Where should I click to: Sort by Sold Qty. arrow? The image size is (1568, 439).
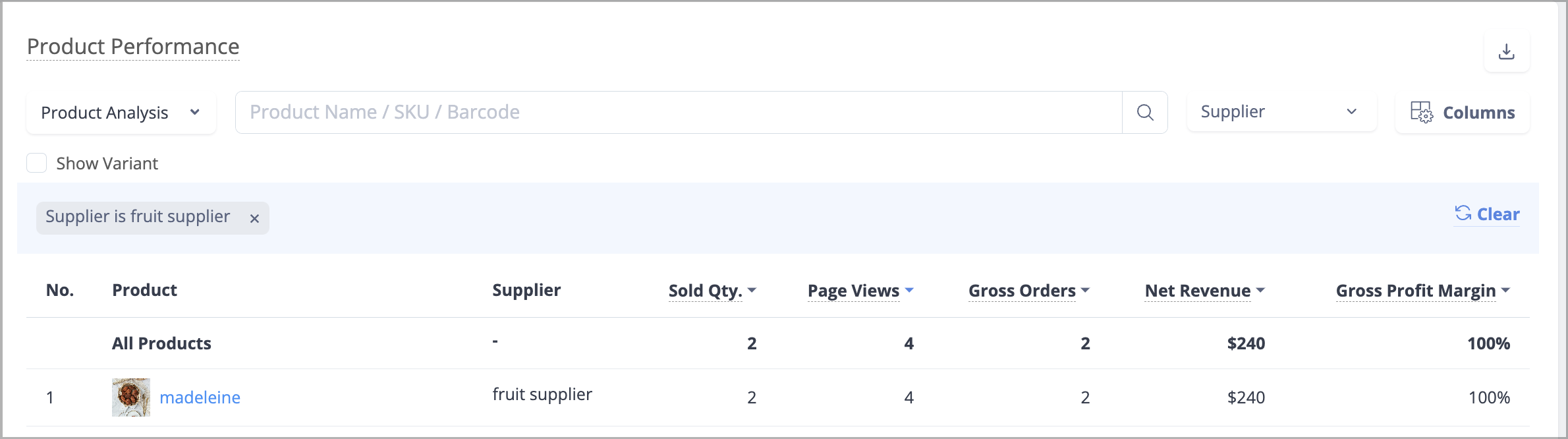(752, 290)
